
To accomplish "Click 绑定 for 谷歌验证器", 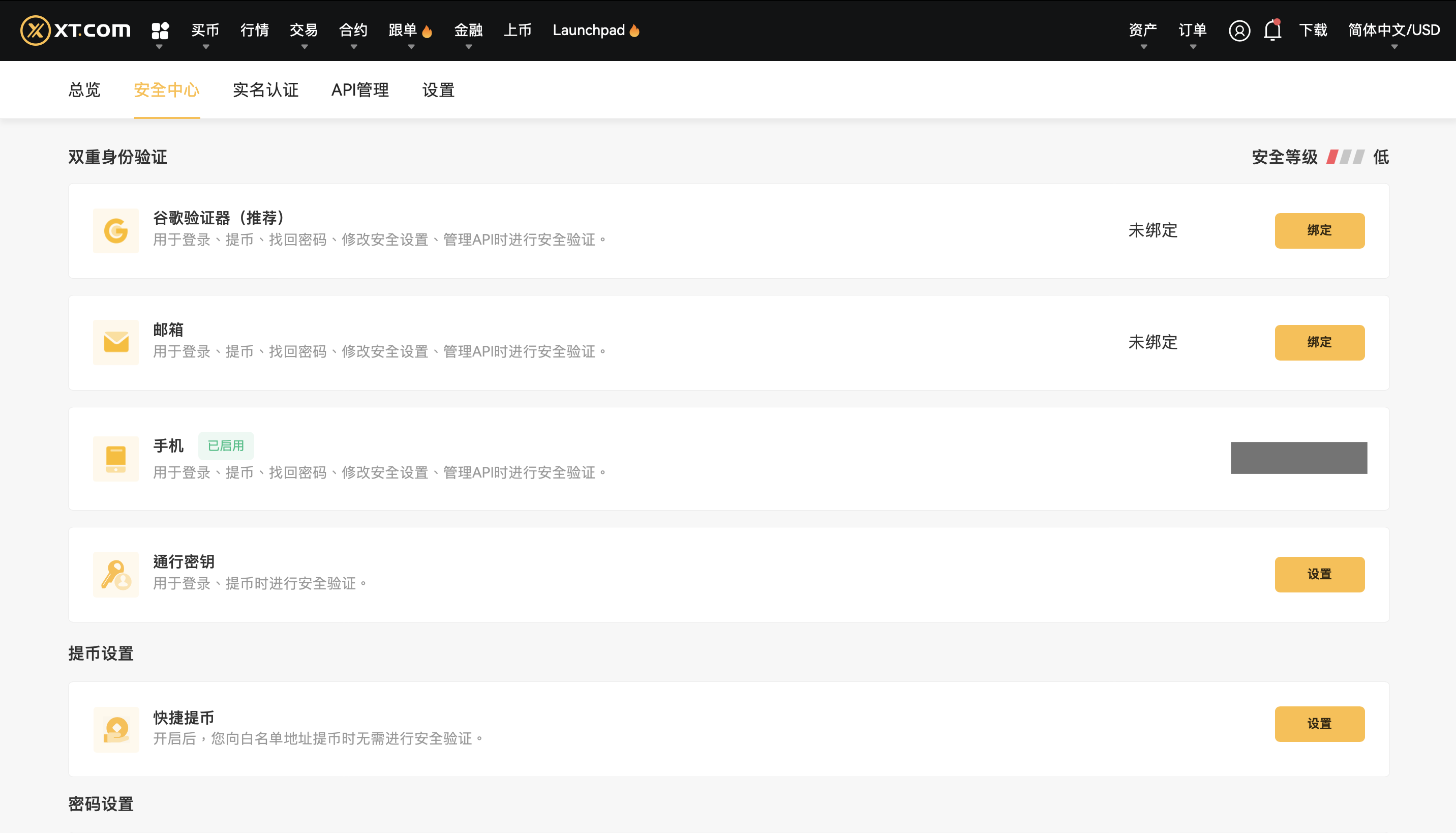I will [1319, 230].
